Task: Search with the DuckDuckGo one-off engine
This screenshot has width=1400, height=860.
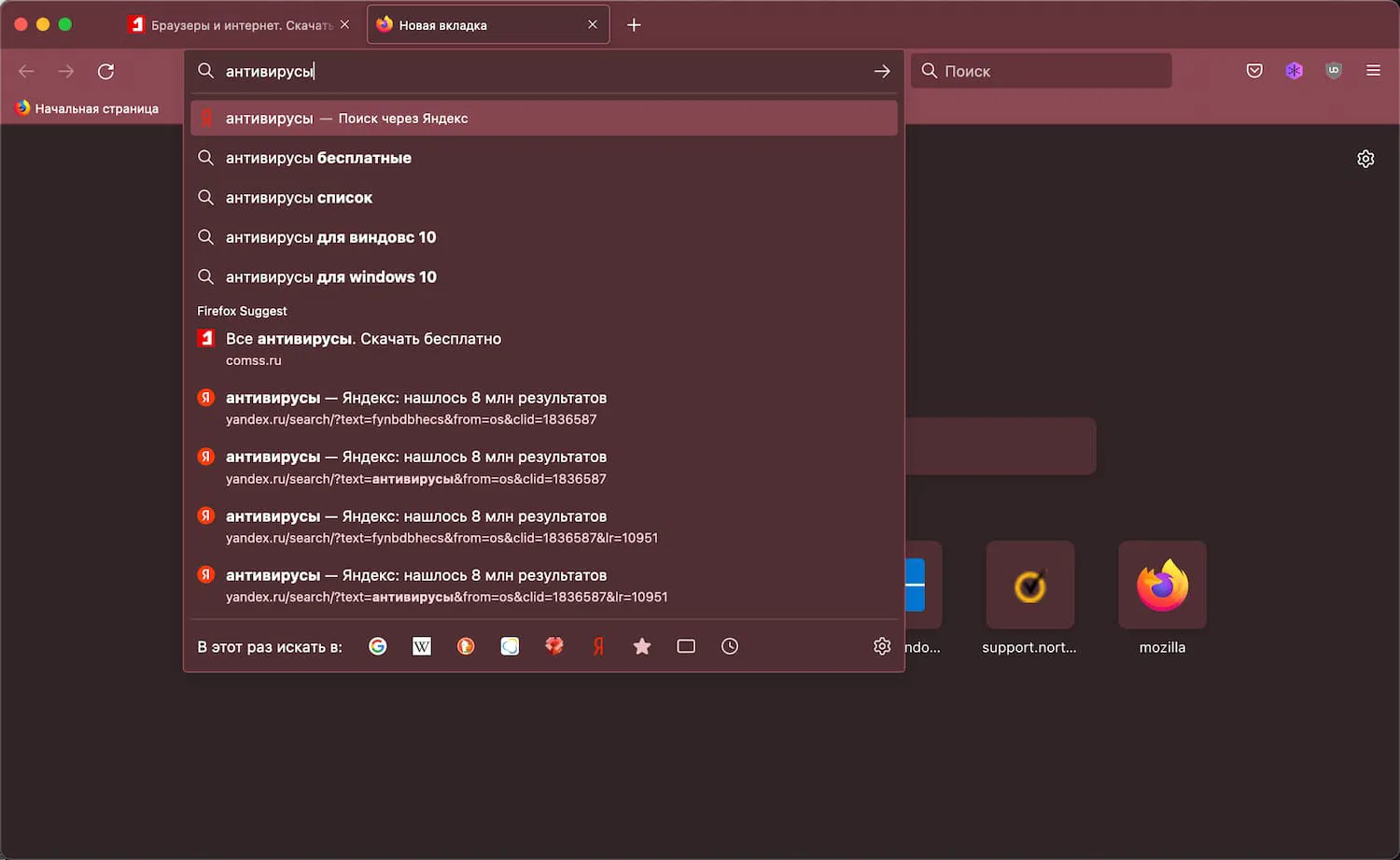Action: [x=466, y=646]
